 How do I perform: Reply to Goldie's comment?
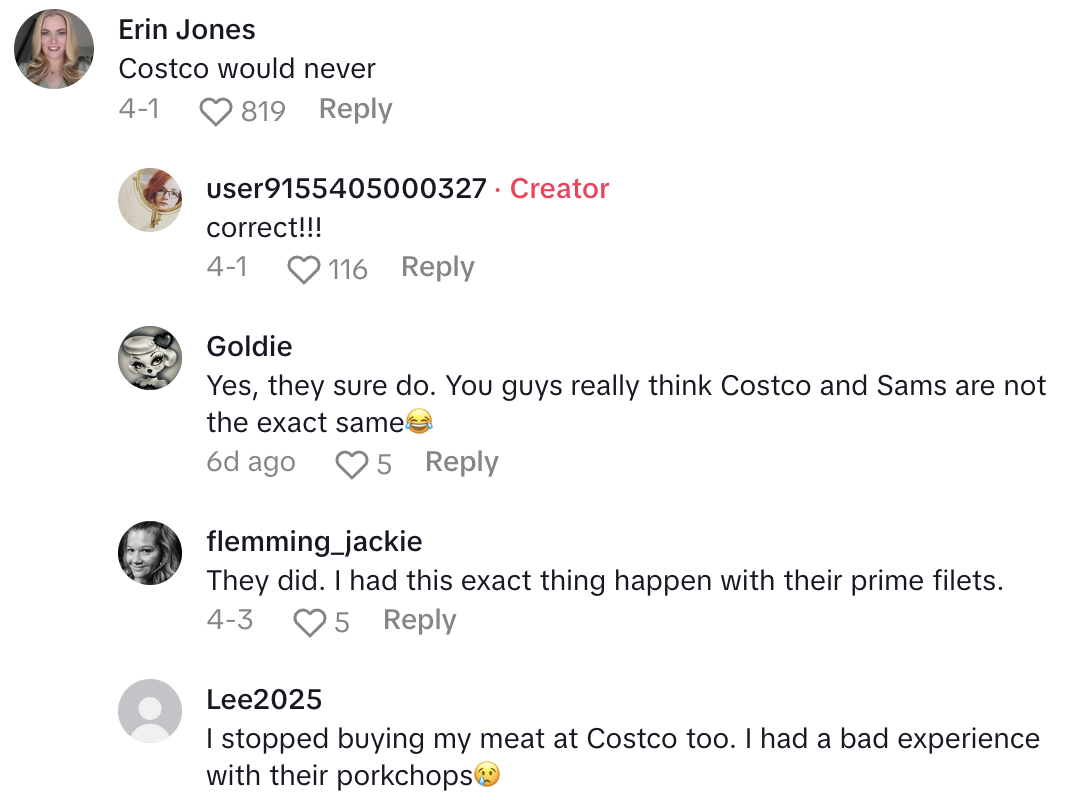click(461, 462)
